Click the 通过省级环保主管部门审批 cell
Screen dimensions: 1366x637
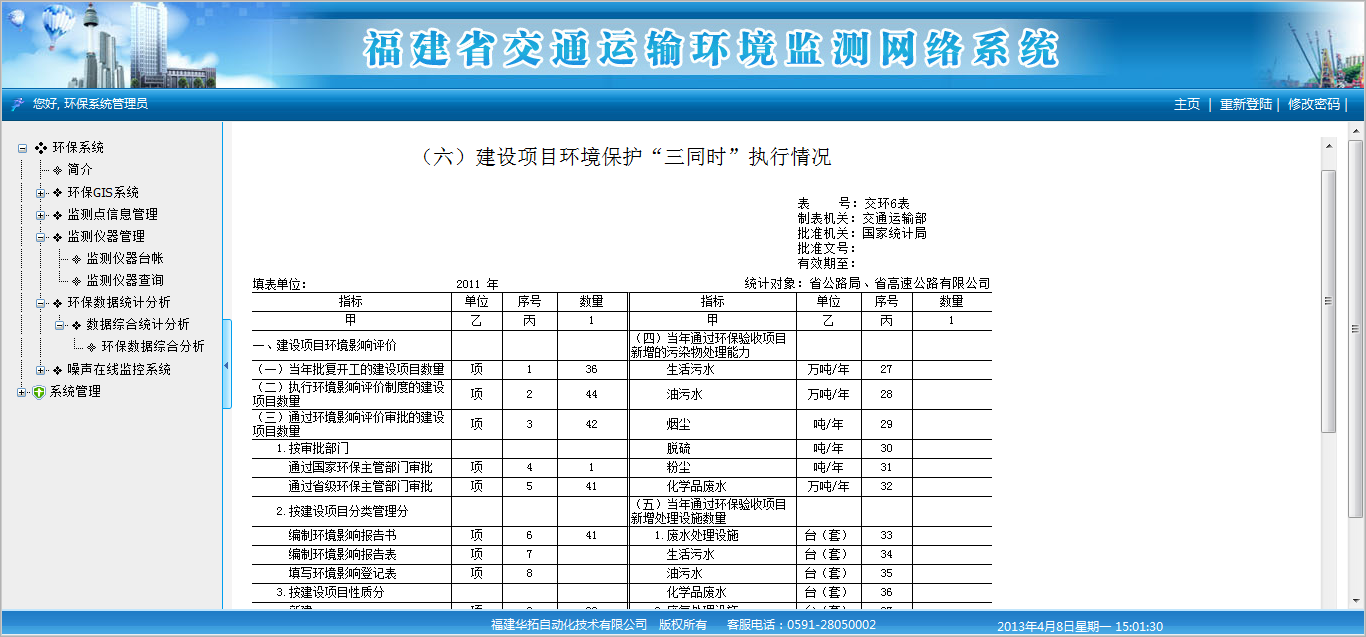[351, 486]
